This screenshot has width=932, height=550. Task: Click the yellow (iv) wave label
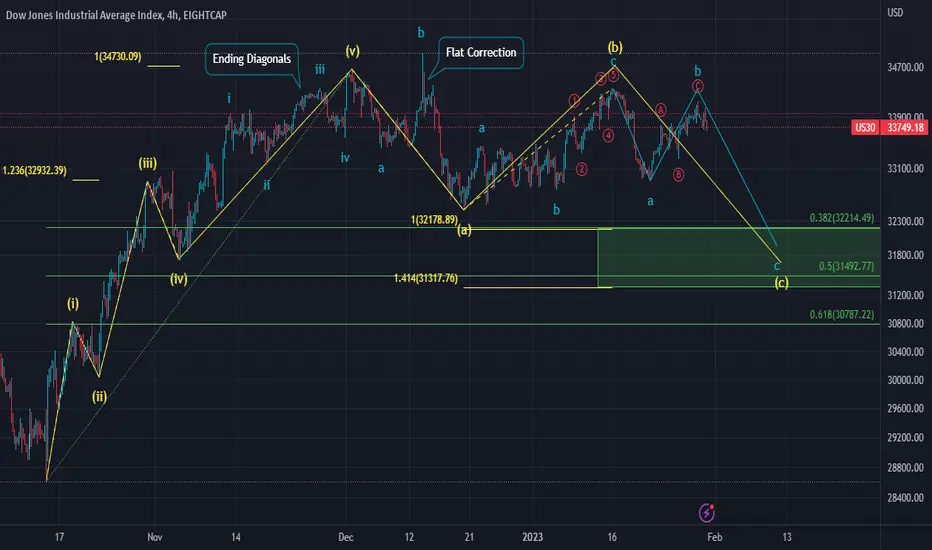click(178, 278)
